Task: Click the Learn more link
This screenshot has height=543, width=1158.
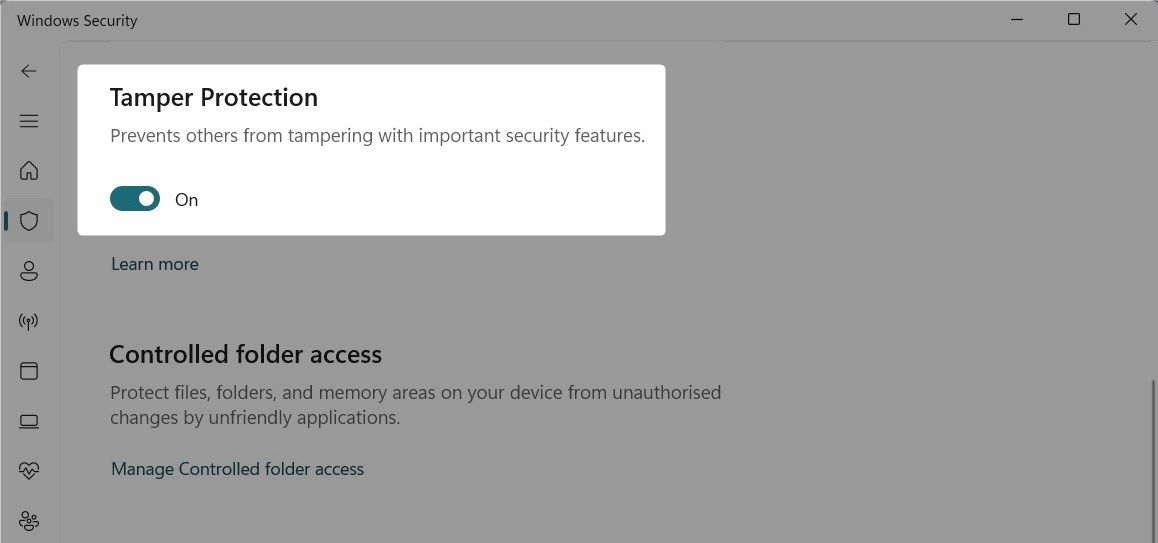Action: point(155,264)
